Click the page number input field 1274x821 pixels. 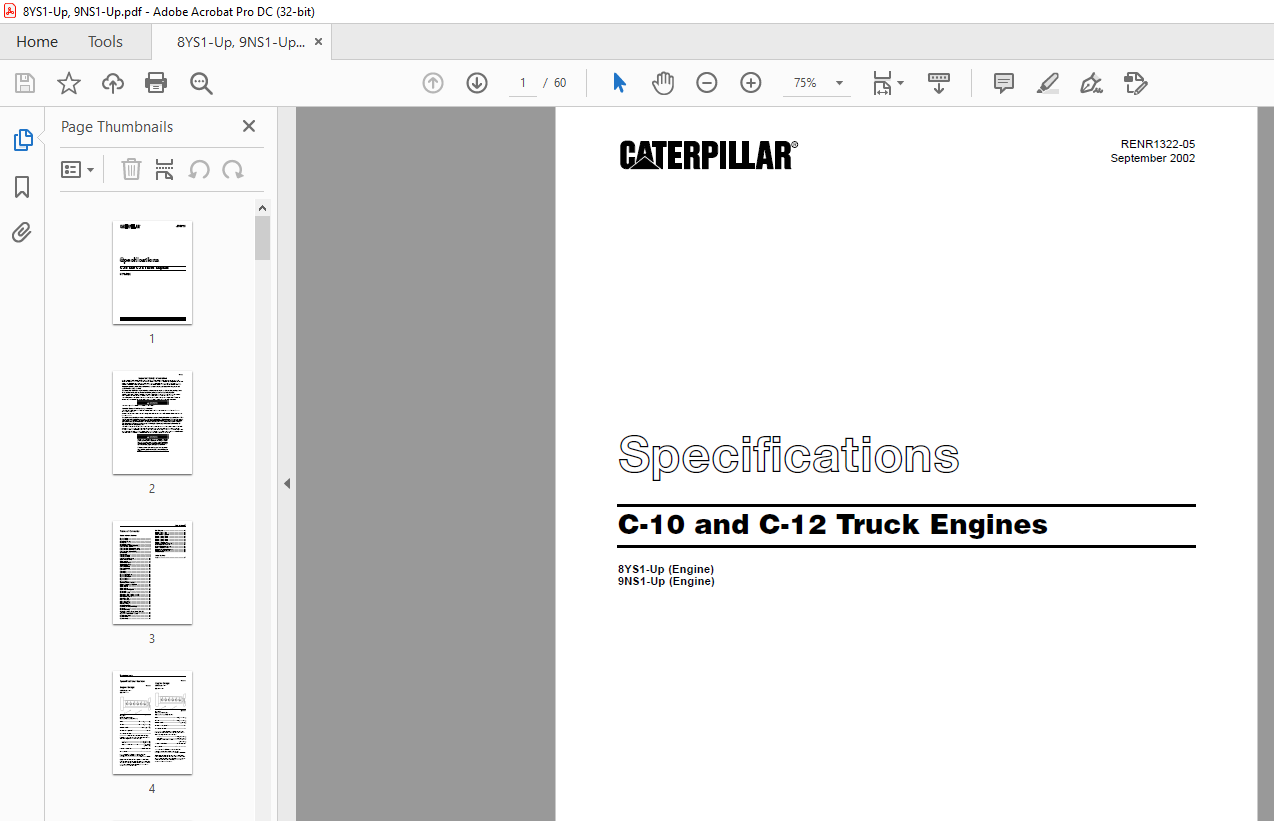[x=522, y=83]
